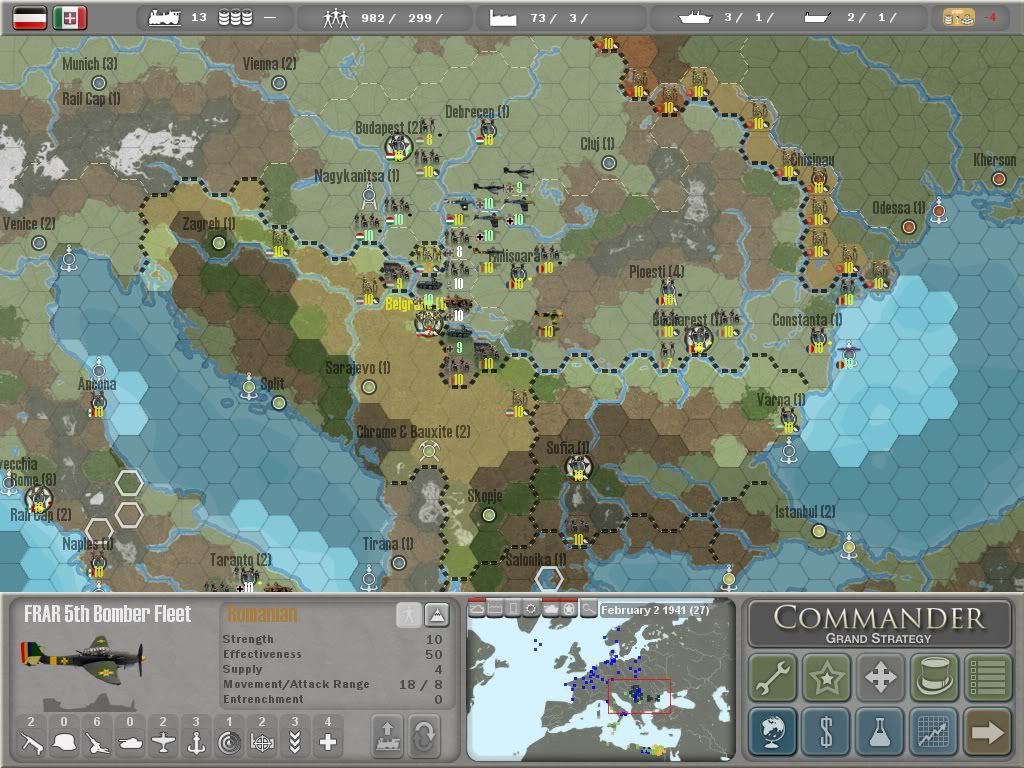Click the plus cross stat icon
Viewport: 1024px width, 768px height.
pos(328,743)
